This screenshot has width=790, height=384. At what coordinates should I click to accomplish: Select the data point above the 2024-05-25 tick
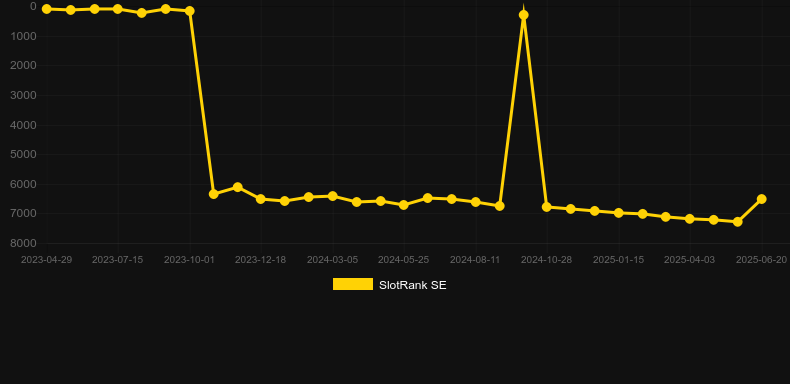404,205
